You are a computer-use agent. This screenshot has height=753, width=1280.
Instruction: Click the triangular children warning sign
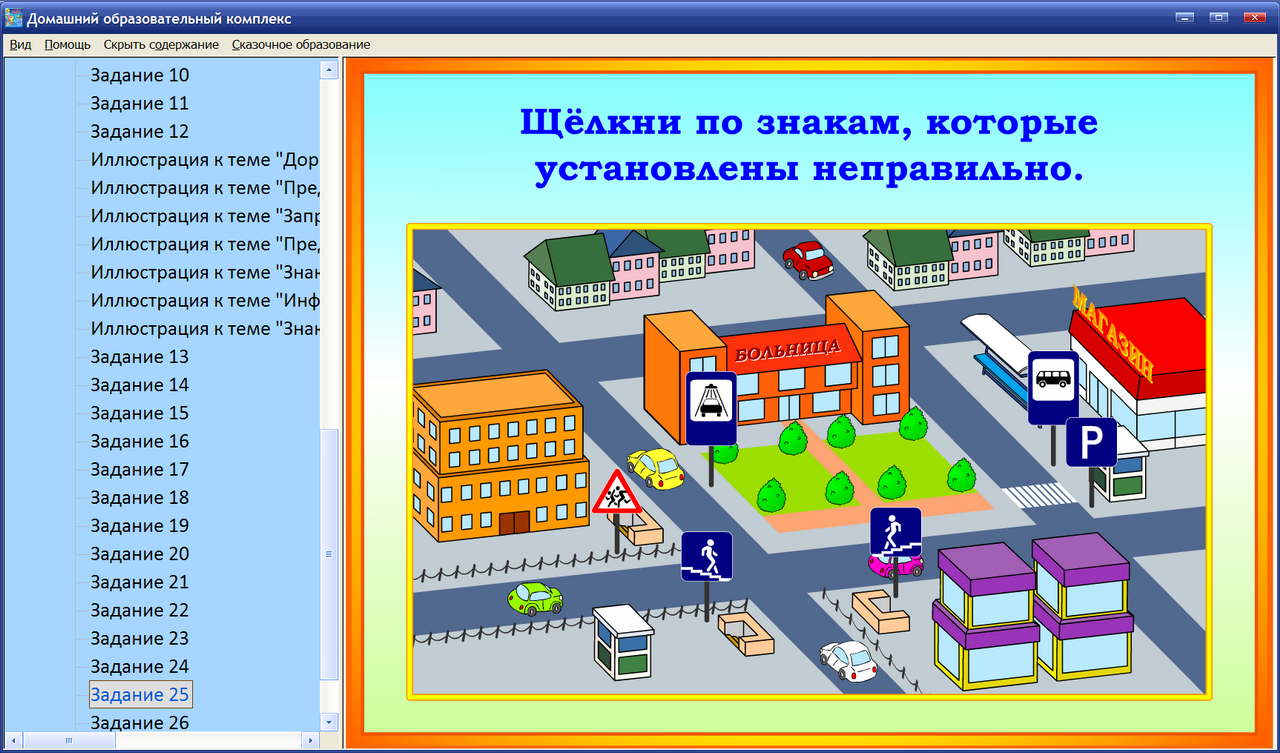[618, 494]
